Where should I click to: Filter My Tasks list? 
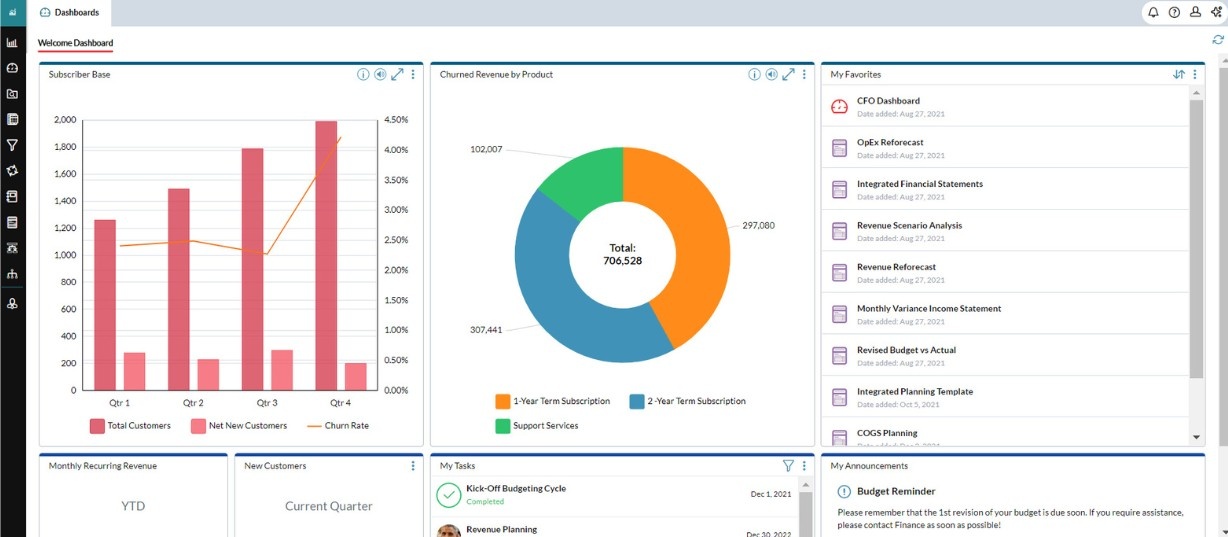pyautogui.click(x=788, y=465)
